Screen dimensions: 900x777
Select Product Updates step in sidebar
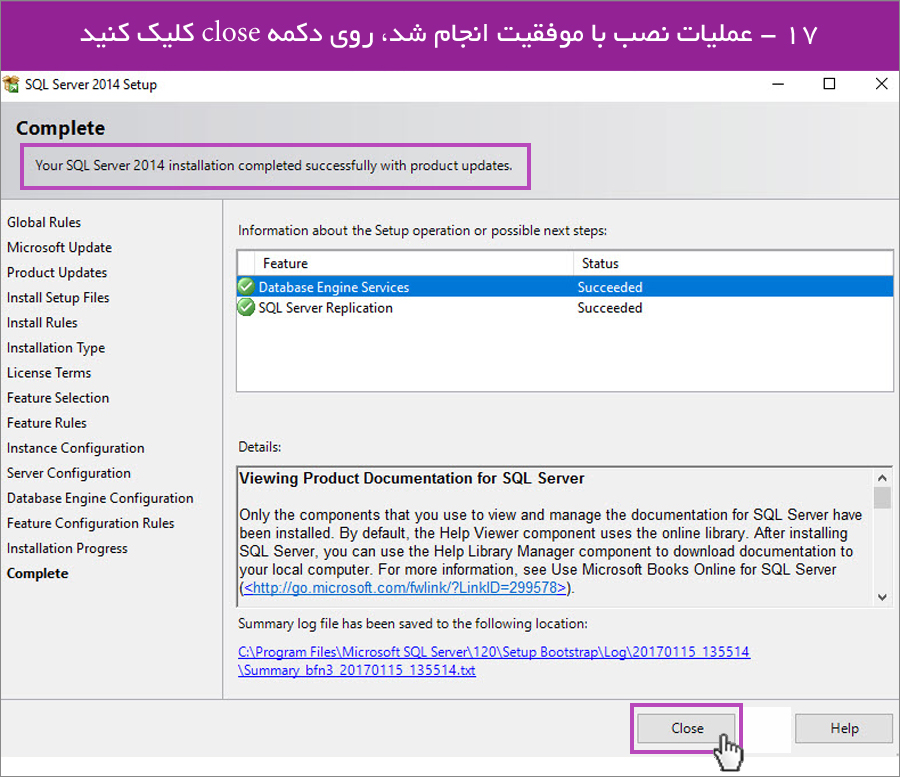(x=57, y=273)
